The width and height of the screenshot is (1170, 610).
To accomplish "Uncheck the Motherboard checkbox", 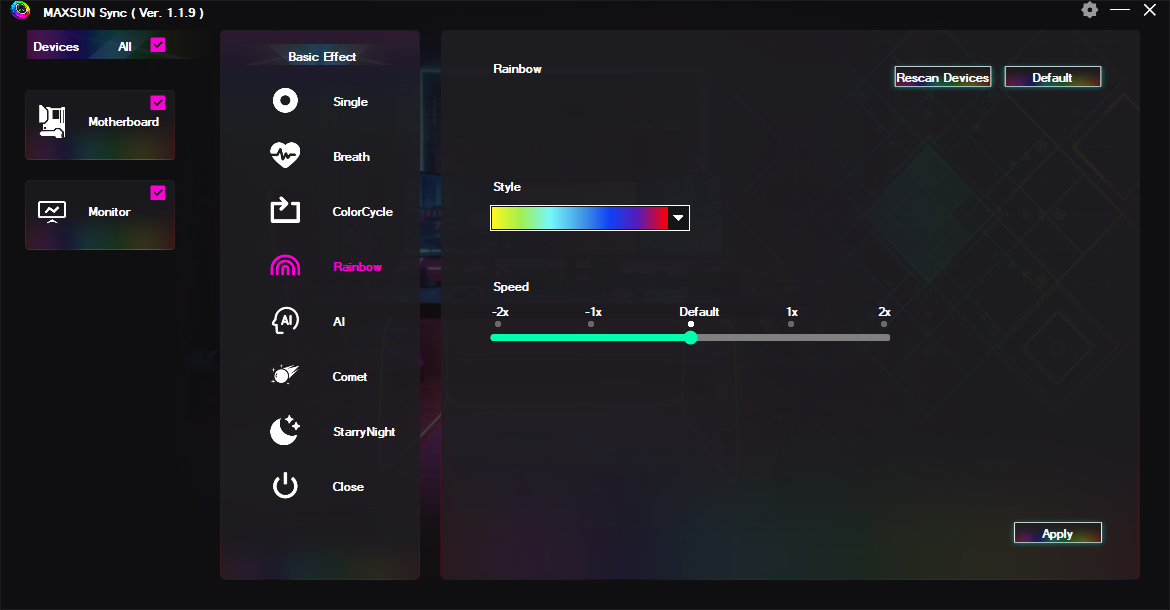I will (157, 103).
